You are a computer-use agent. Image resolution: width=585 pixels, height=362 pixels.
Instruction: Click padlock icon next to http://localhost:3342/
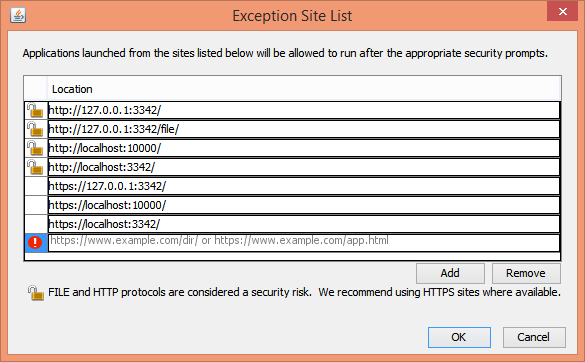point(35,168)
